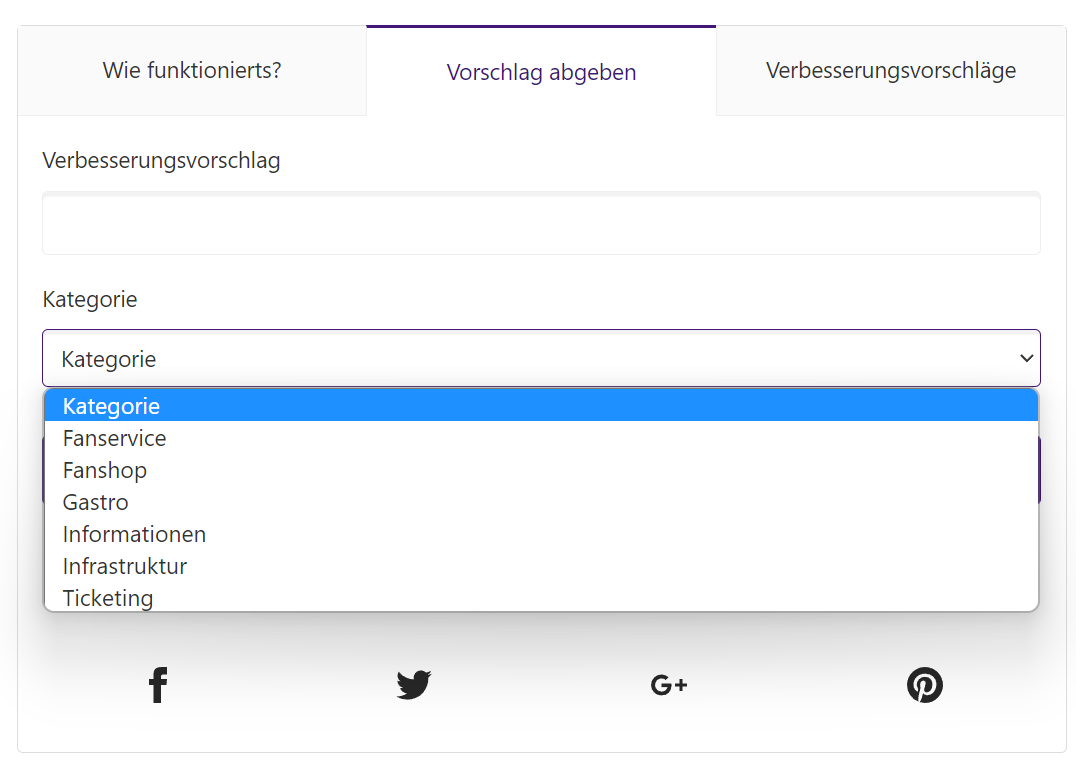Click the Verbesserungsvorschlag field label
1076x769 pixels.
pyautogui.click(x=161, y=161)
